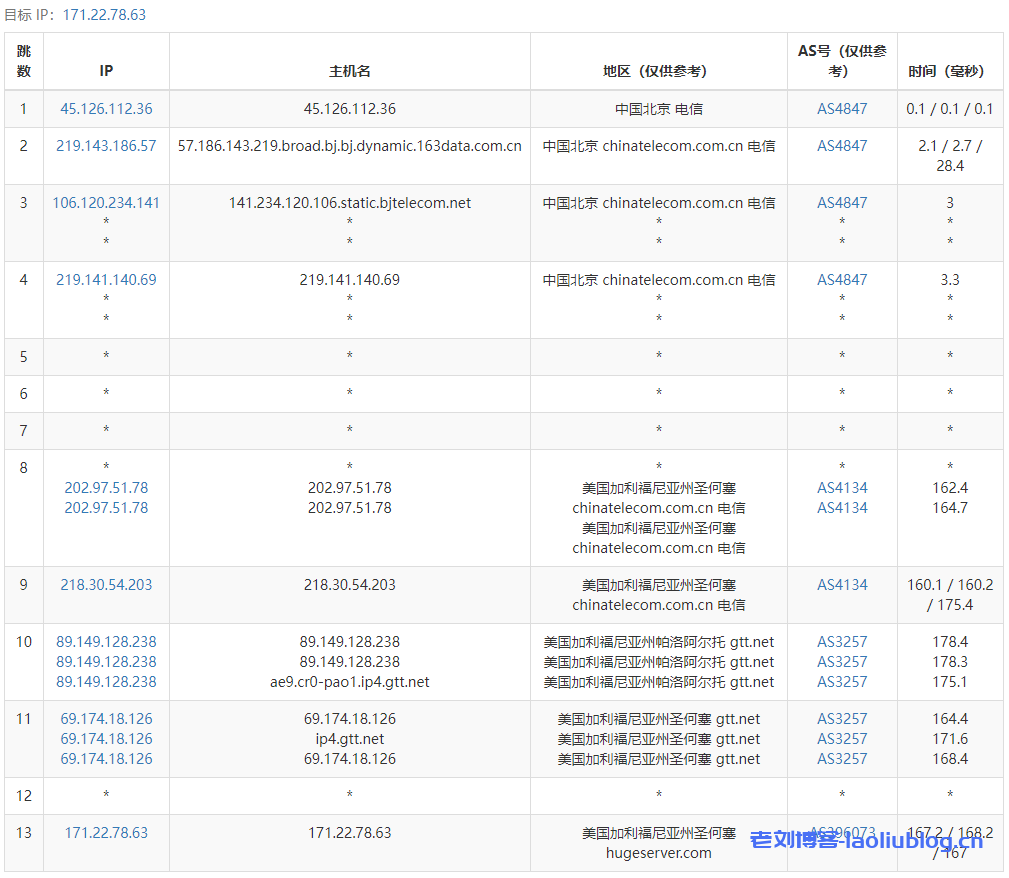Click the first 89.149.128.238 IP link in hop 10

[x=106, y=642]
